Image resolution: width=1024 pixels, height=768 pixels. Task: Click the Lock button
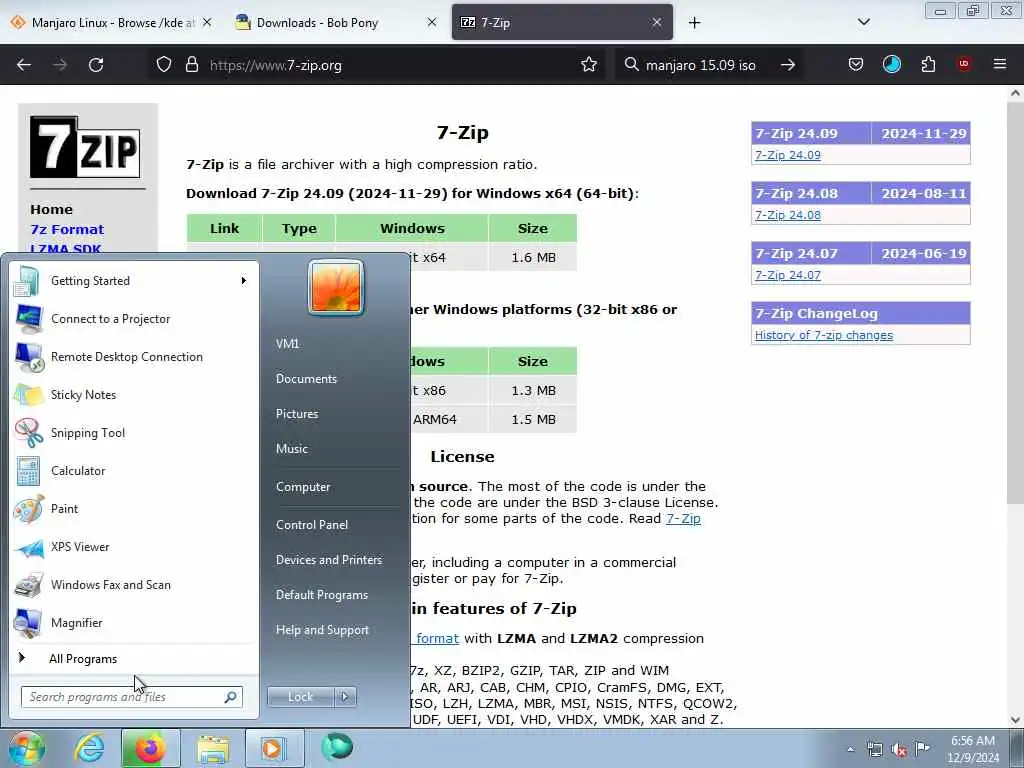(x=301, y=697)
